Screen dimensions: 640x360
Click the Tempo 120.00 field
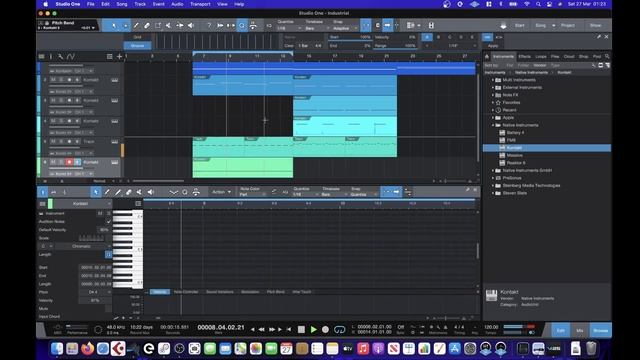pos(491,327)
